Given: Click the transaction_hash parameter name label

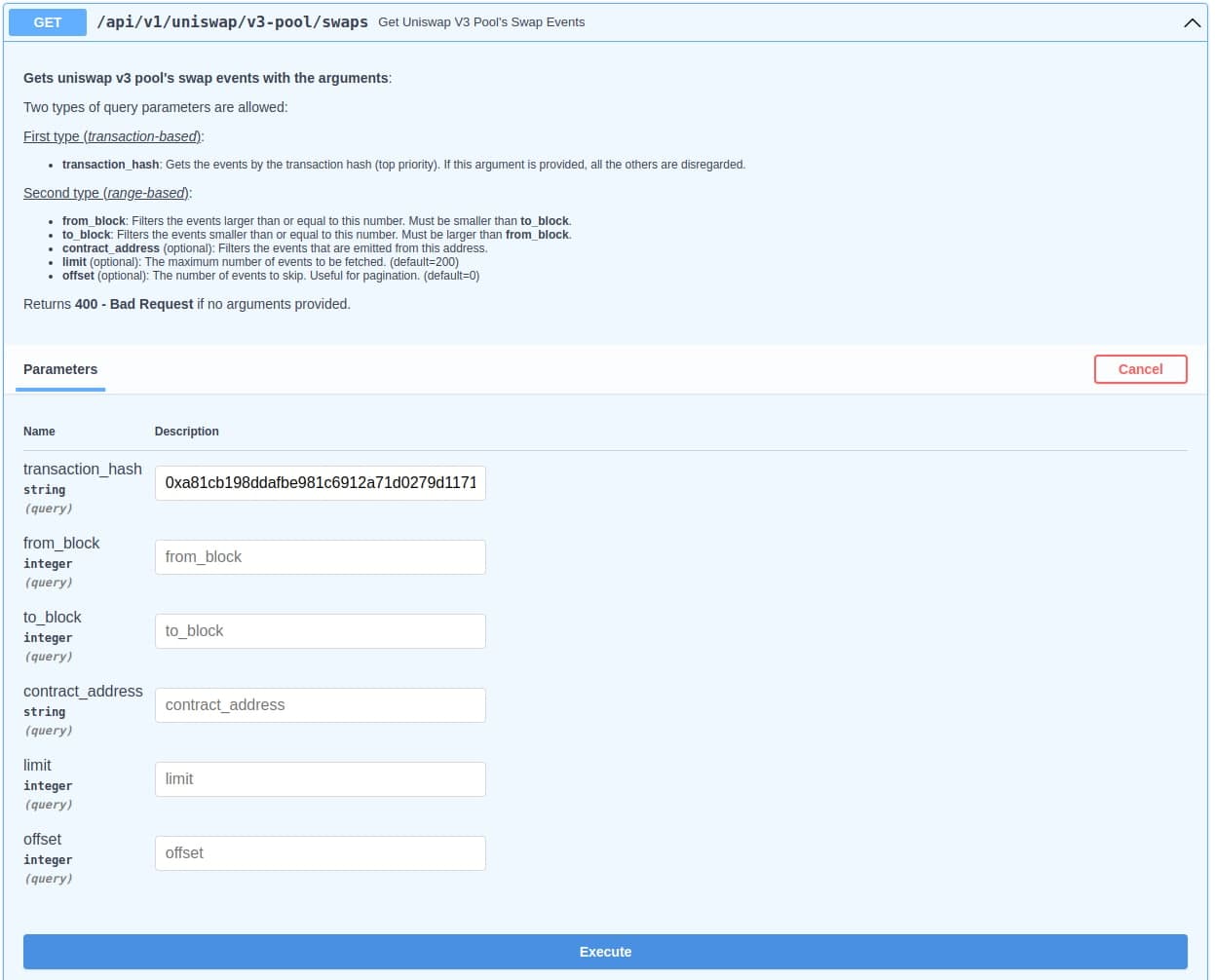Looking at the screenshot, I should click(x=83, y=469).
